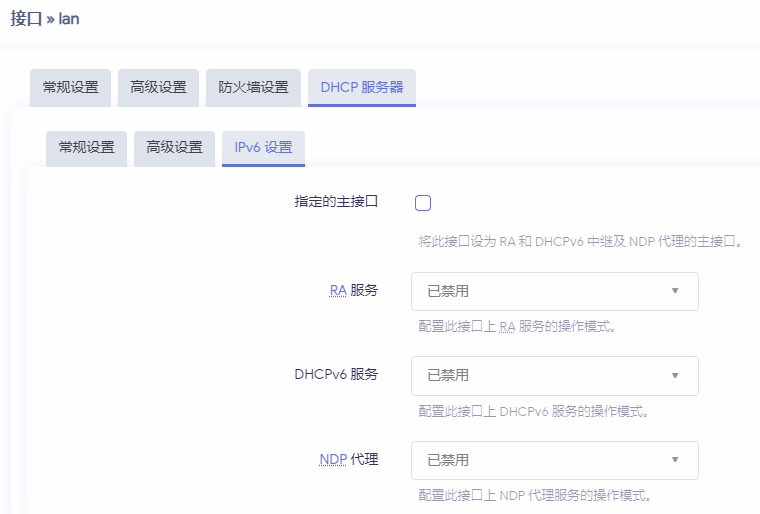Image resolution: width=760 pixels, height=514 pixels.
Task: Open the DHCPv6 服务 mode dropdown
Action: click(x=554, y=375)
